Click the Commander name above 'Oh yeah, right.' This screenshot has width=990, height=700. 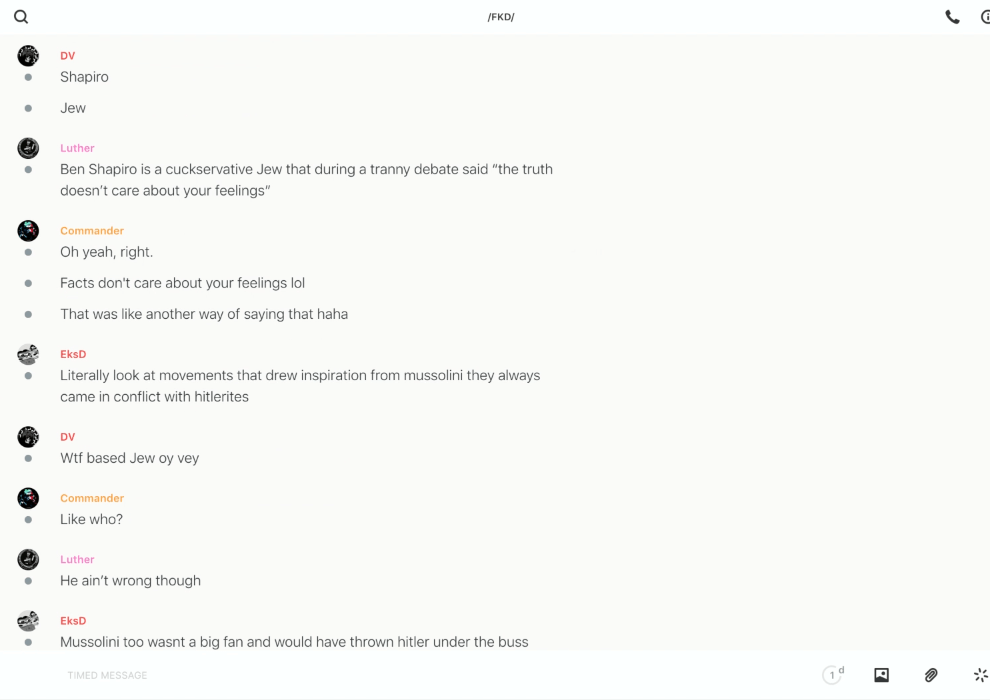pos(92,231)
